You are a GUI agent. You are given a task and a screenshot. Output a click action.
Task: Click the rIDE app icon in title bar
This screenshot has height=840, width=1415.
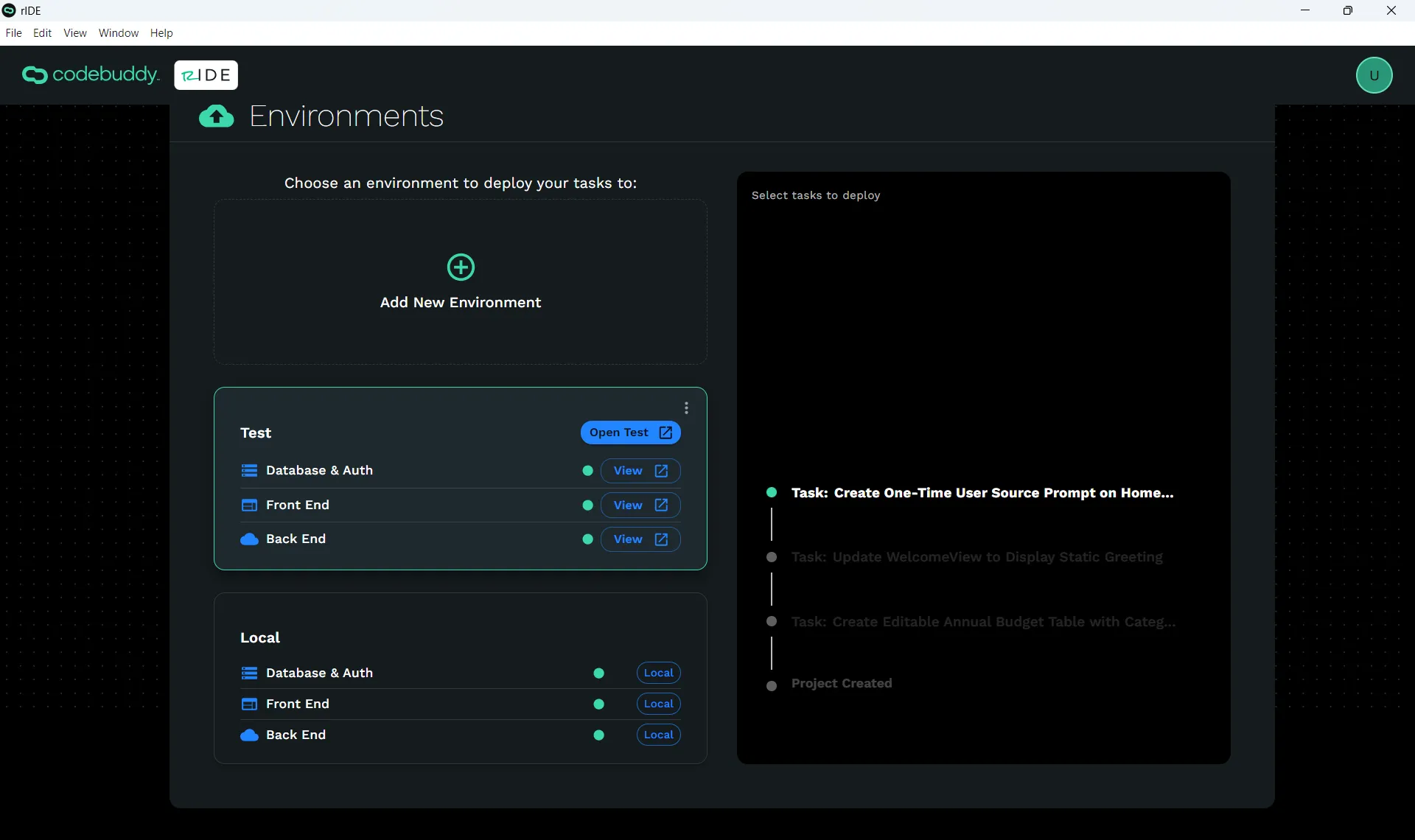coord(9,10)
